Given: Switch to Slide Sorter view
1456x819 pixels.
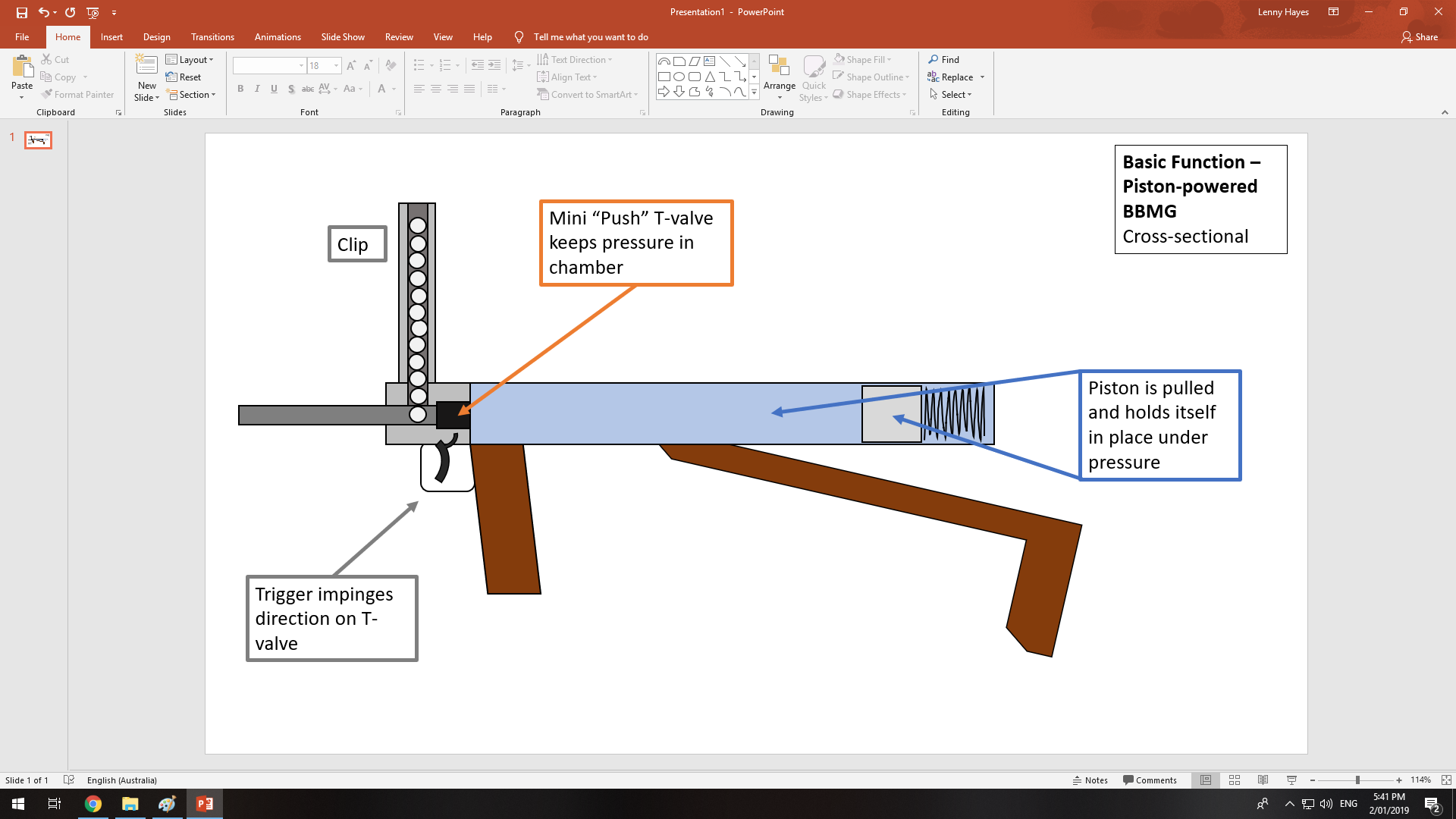Looking at the screenshot, I should pos(1235,780).
